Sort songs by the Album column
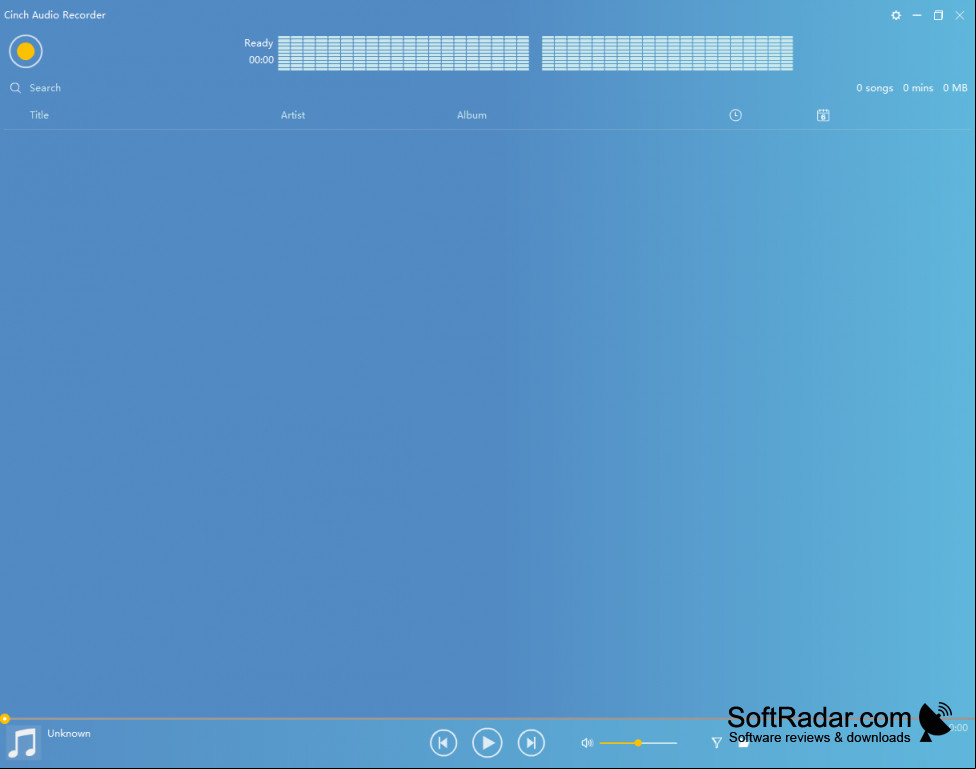Image resolution: width=976 pixels, height=769 pixels. click(472, 115)
